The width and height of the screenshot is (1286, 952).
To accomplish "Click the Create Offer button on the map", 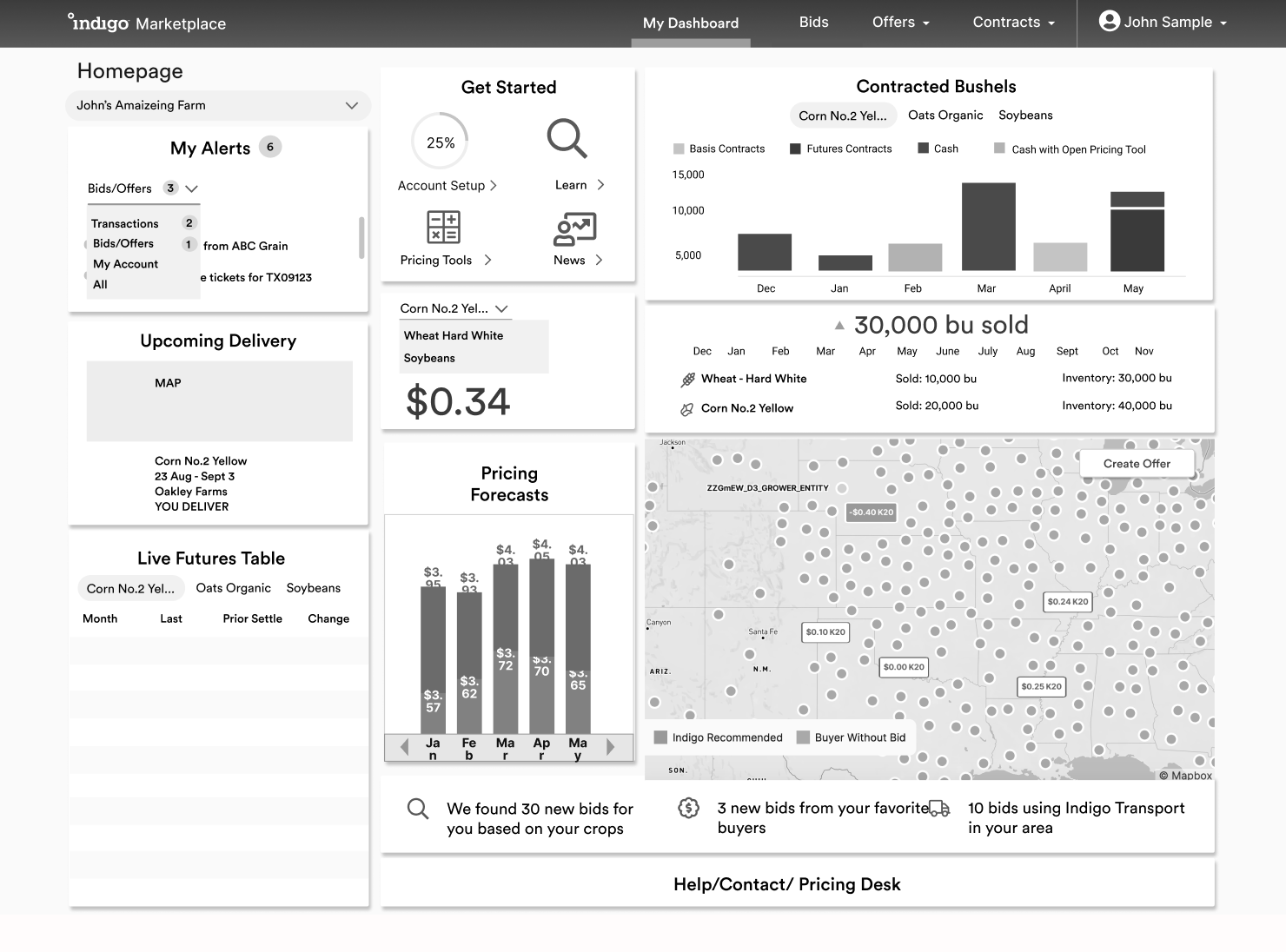I will (x=1137, y=464).
